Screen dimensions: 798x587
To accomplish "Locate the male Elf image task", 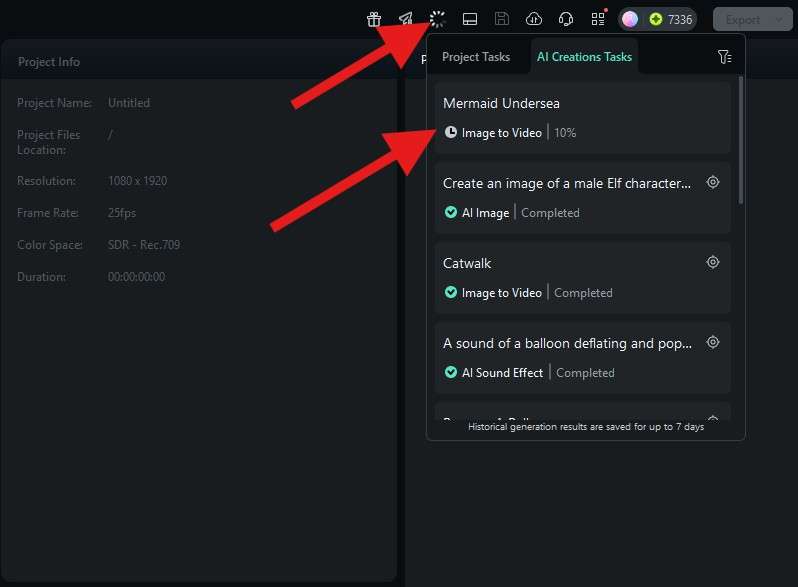I will [713, 182].
